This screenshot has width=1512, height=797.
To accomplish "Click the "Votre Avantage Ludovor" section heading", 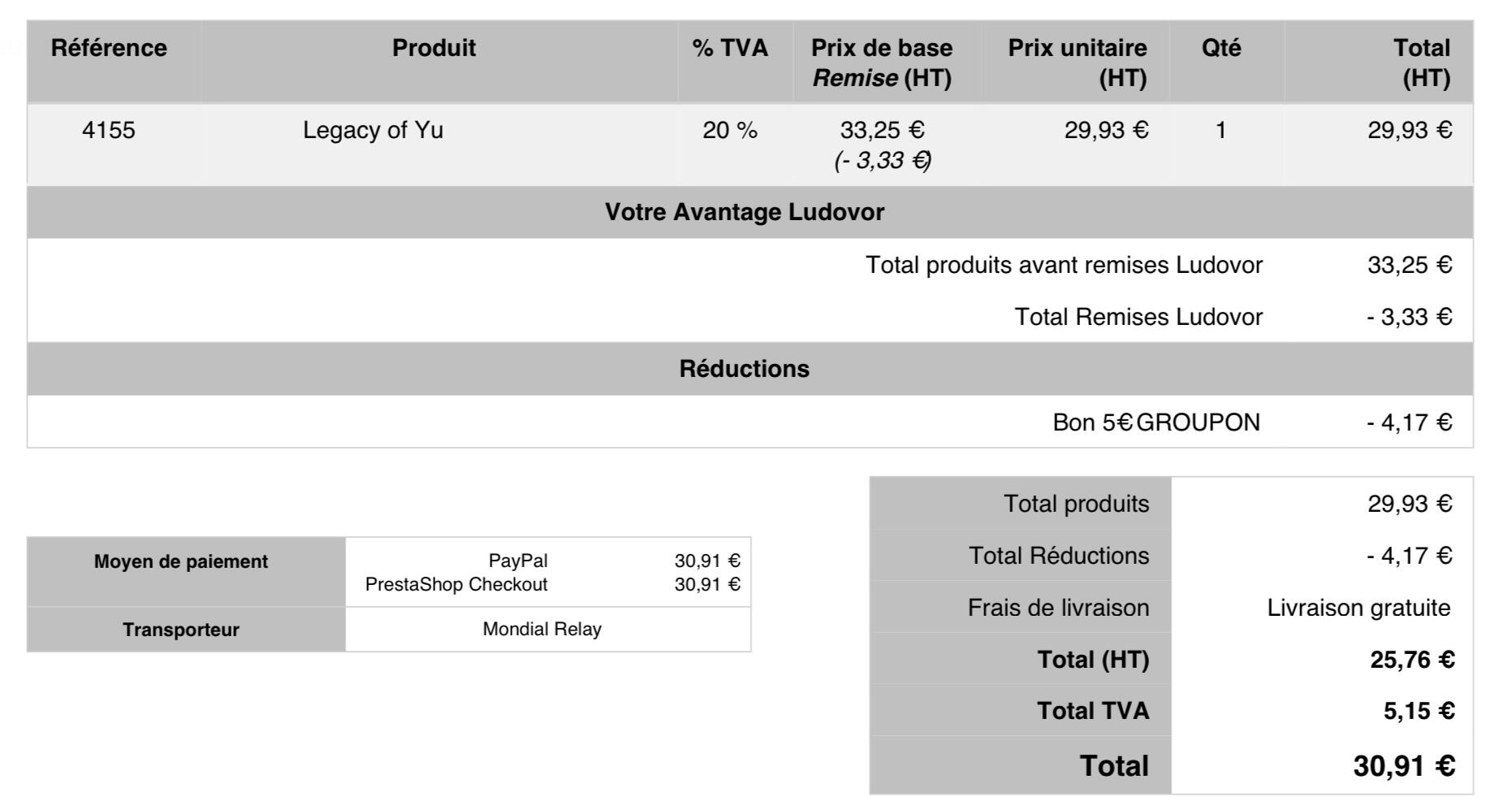I will (x=744, y=213).
